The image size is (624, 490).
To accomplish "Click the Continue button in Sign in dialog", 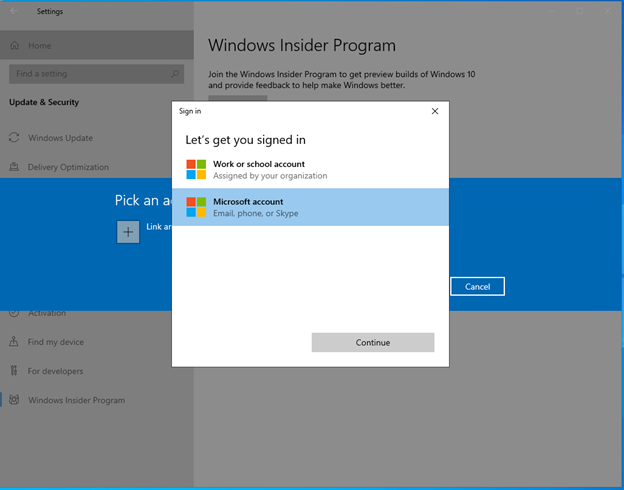I will 373,342.
